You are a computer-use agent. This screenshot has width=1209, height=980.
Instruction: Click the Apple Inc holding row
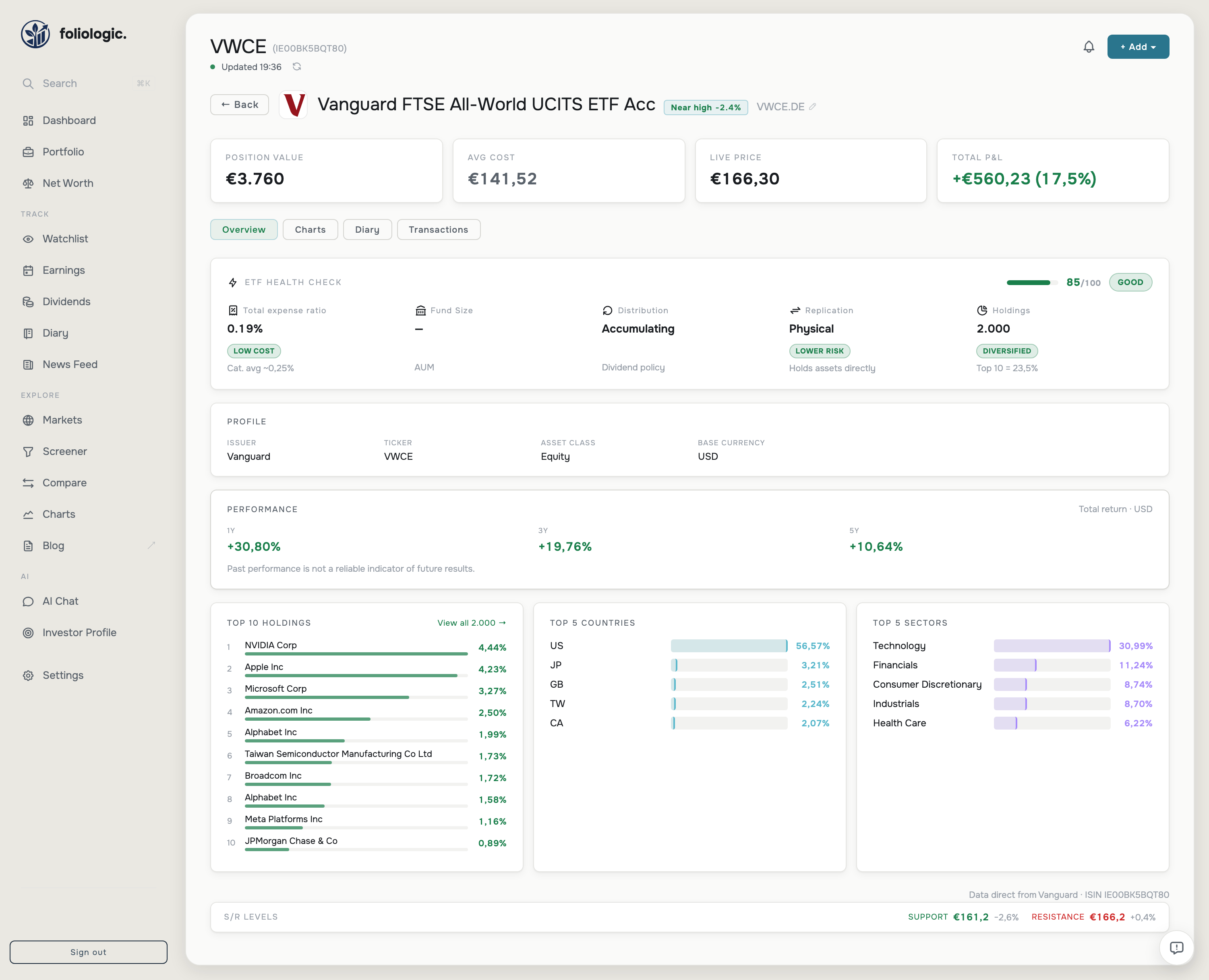point(367,670)
